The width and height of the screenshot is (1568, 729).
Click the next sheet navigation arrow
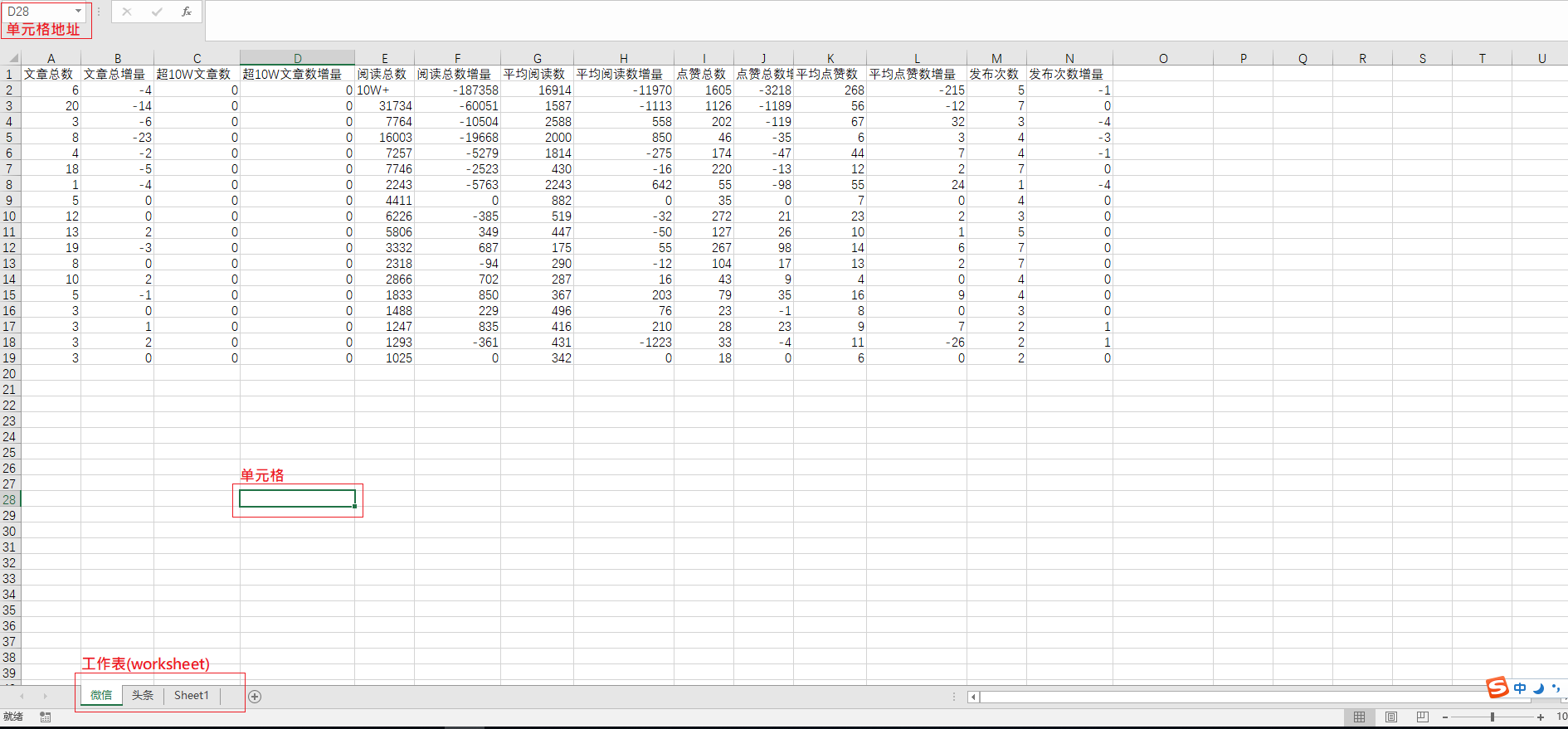tap(45, 697)
